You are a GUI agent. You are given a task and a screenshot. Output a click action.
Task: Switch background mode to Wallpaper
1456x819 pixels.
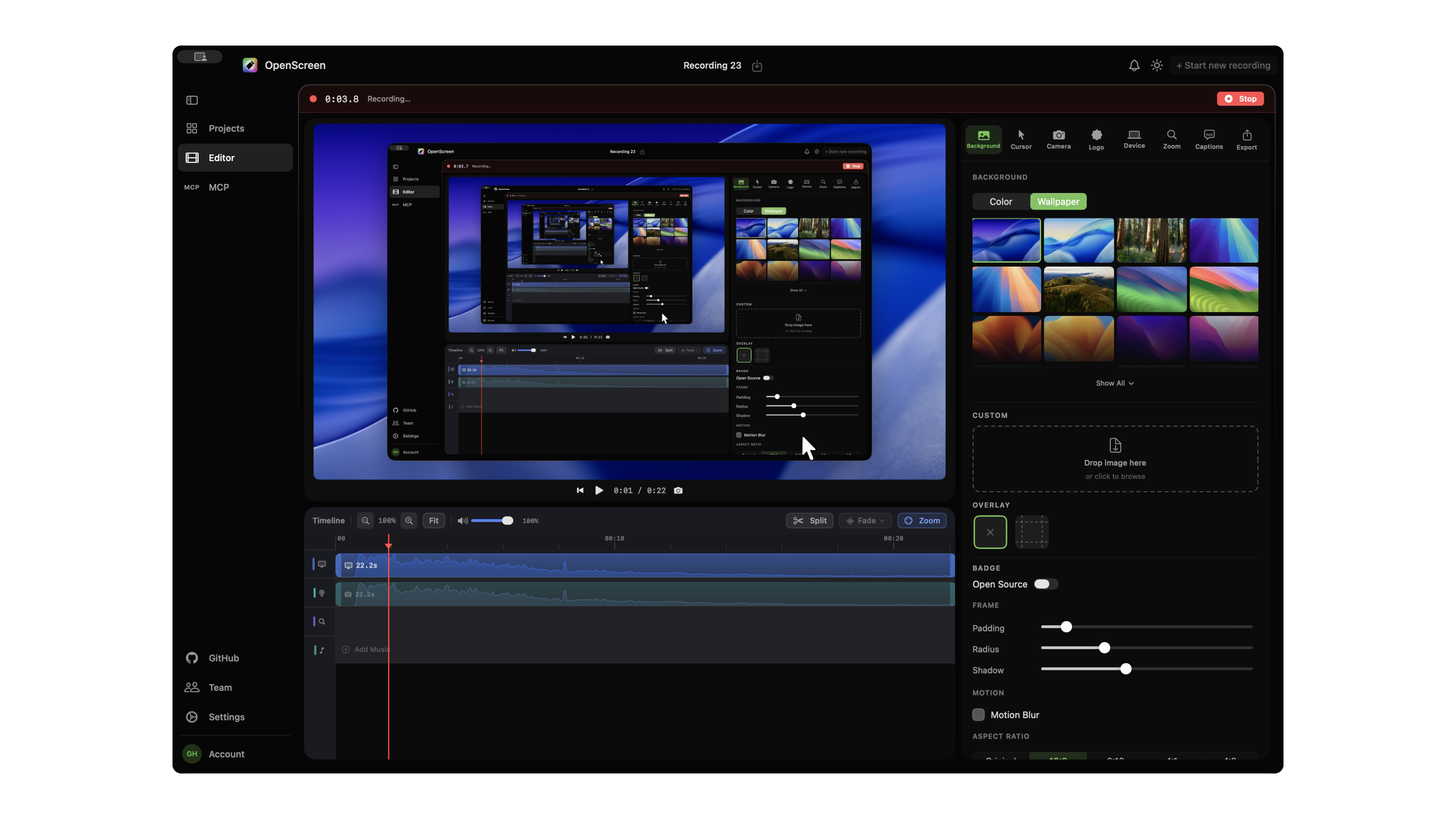[1058, 202]
